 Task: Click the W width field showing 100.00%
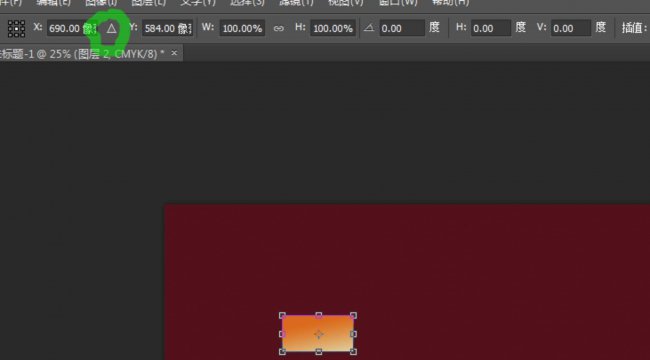click(242, 28)
